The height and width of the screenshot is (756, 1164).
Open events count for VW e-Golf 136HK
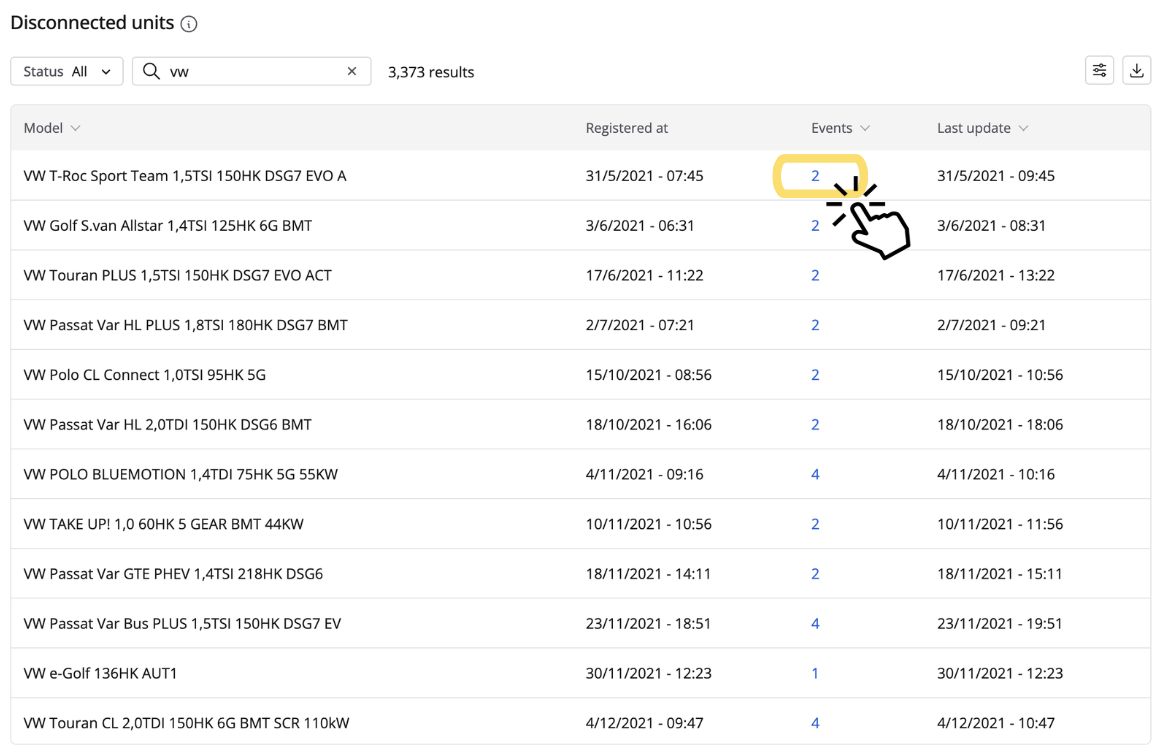815,674
